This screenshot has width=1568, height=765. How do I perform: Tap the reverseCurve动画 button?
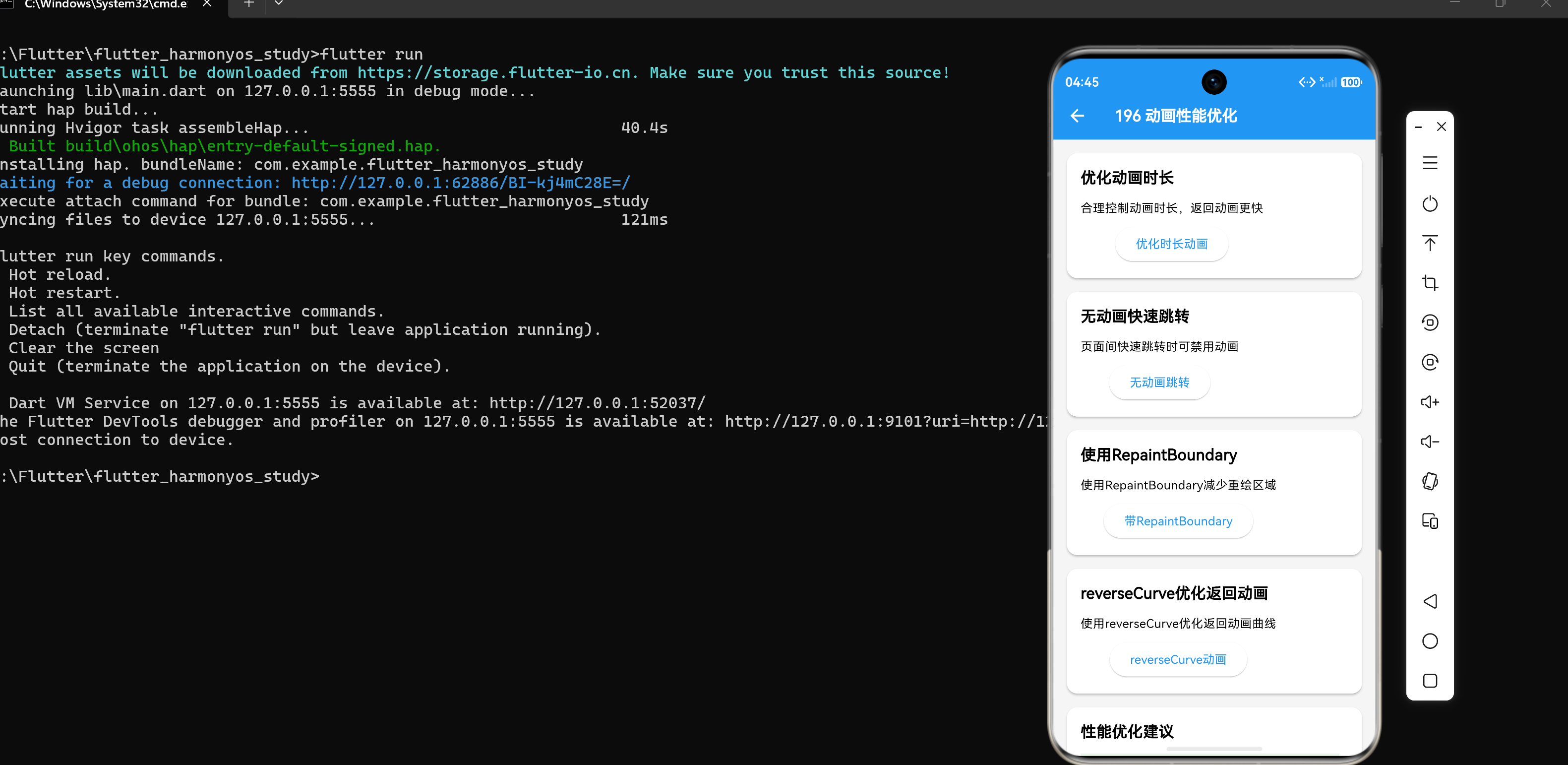1178,660
